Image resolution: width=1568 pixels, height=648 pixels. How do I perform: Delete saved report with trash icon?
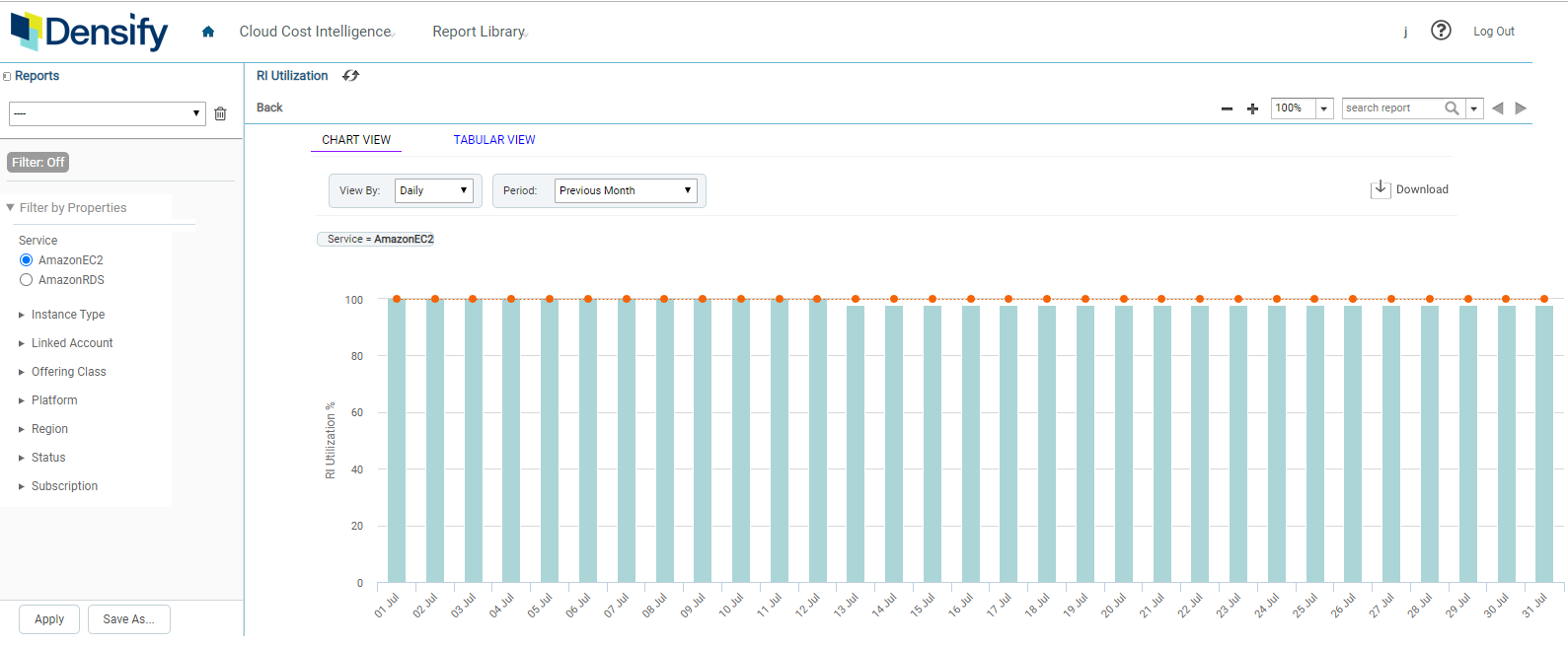pos(220,113)
